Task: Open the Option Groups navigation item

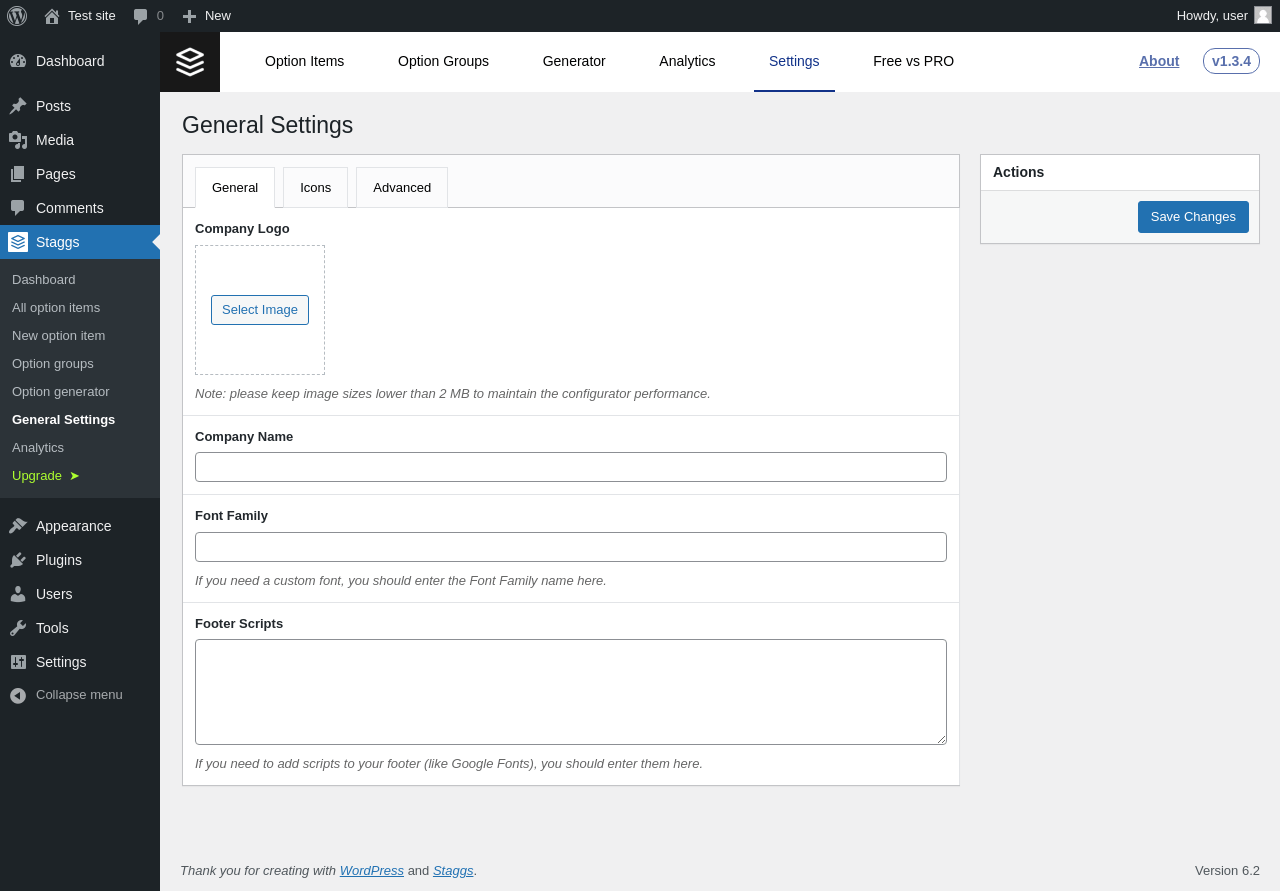Action: click(443, 61)
